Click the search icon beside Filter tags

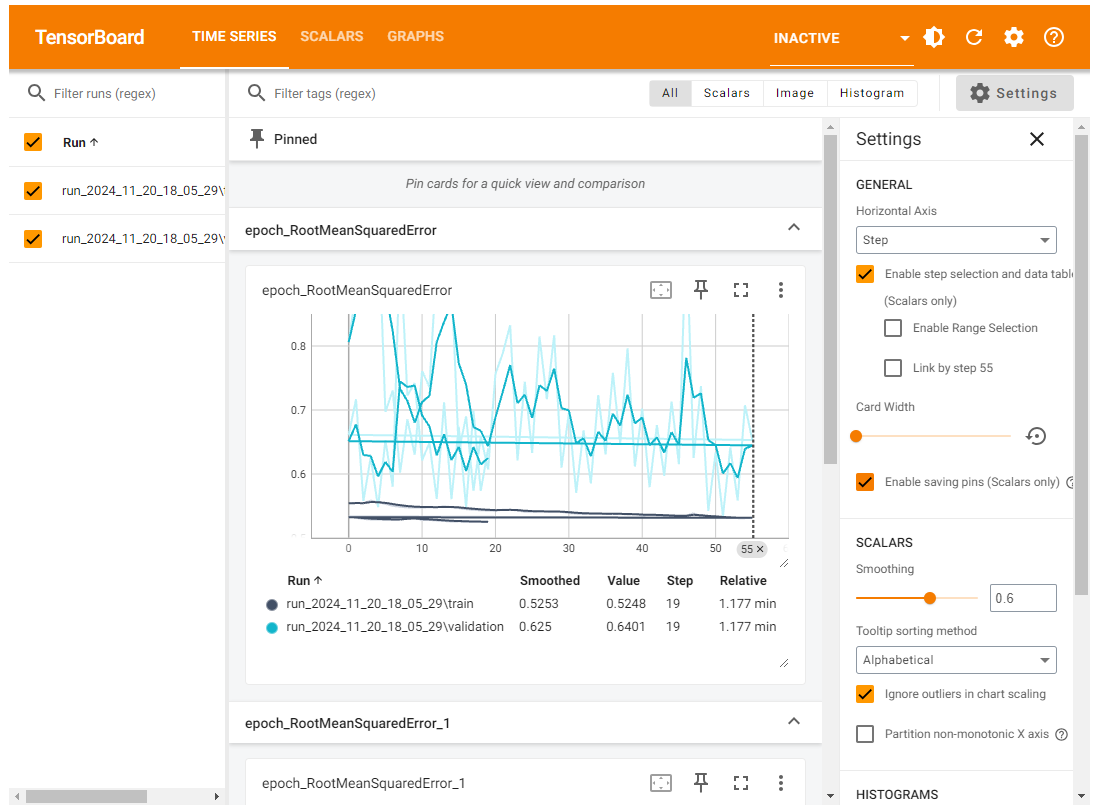tap(256, 93)
